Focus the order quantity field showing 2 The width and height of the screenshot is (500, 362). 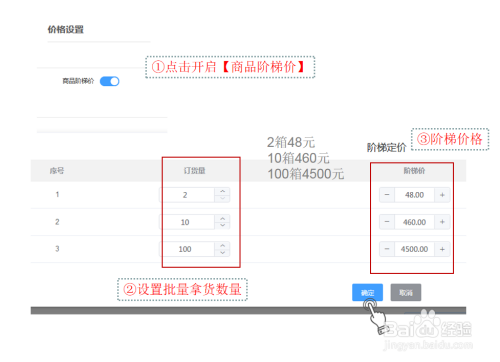pos(187,195)
